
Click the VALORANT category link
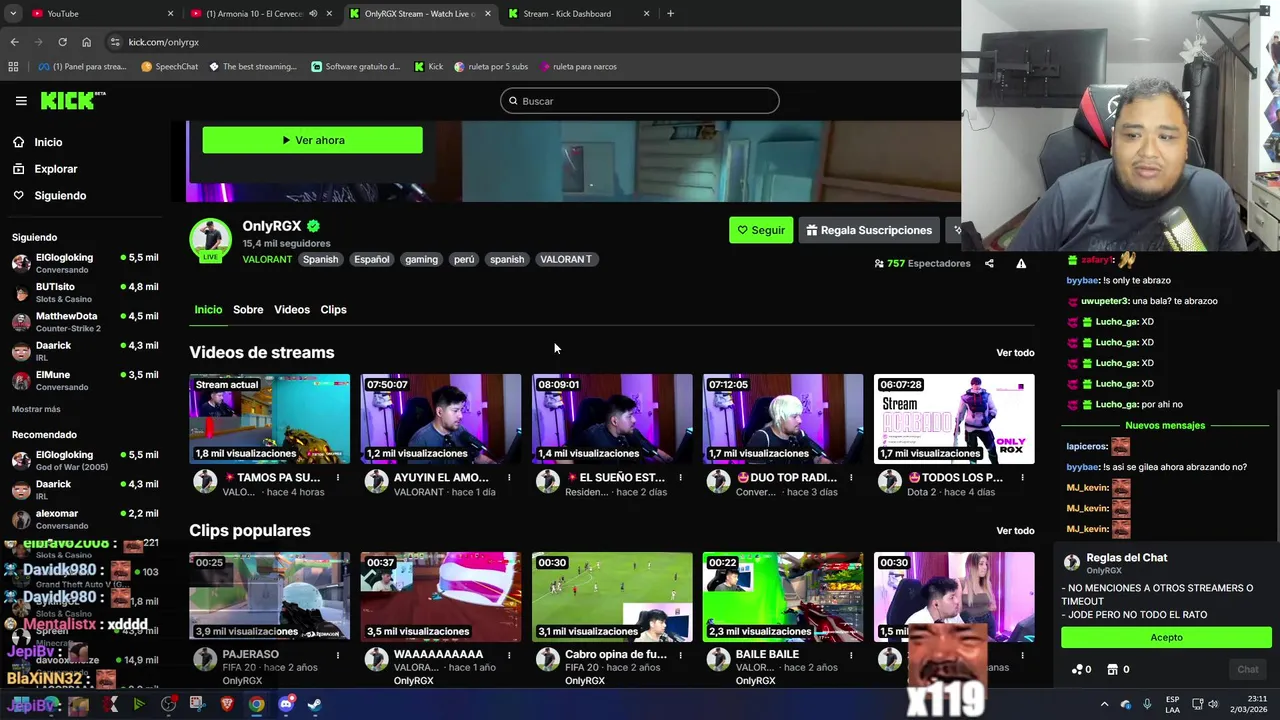(267, 259)
